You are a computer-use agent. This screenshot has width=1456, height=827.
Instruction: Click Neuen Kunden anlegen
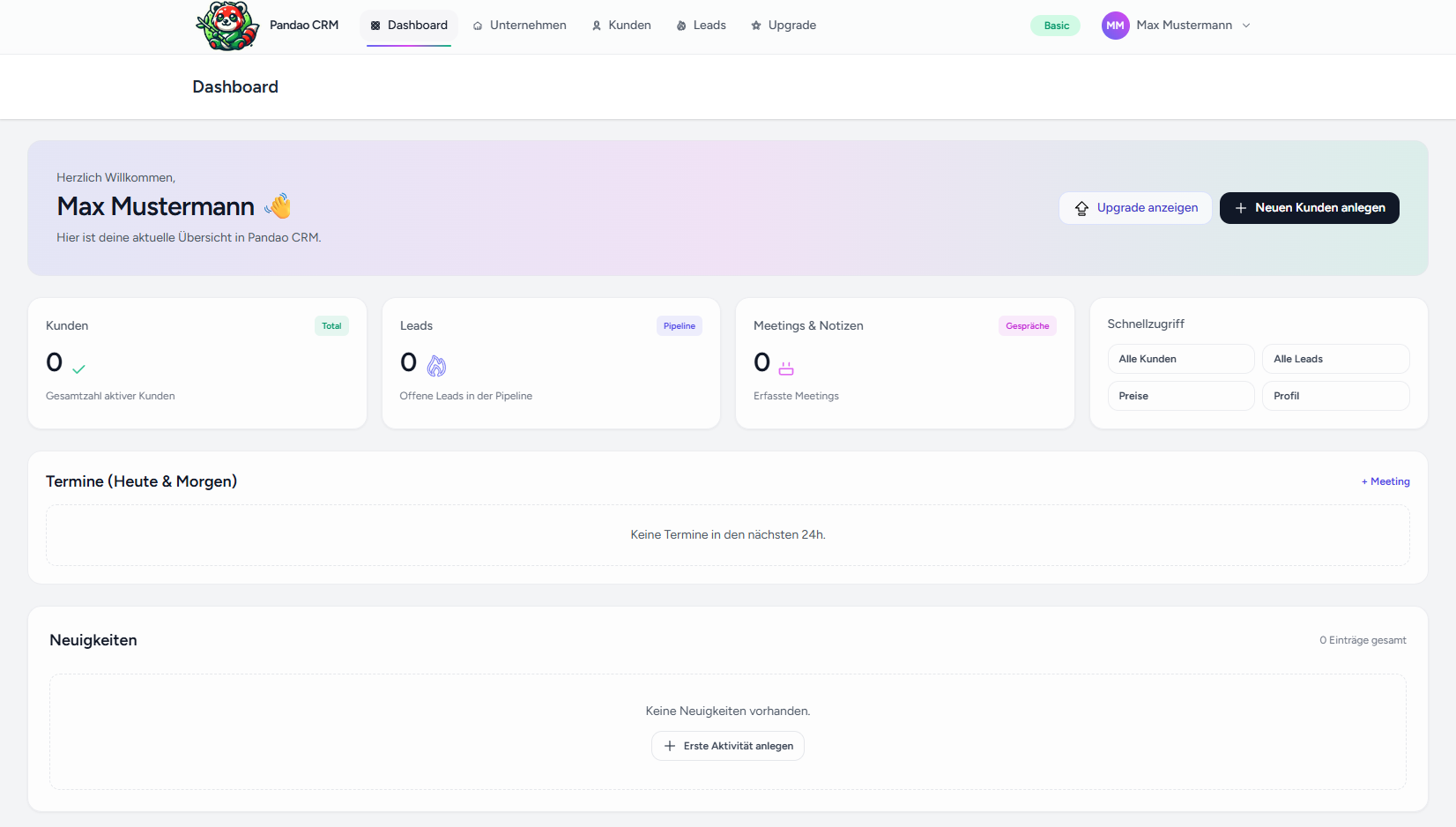(x=1310, y=208)
